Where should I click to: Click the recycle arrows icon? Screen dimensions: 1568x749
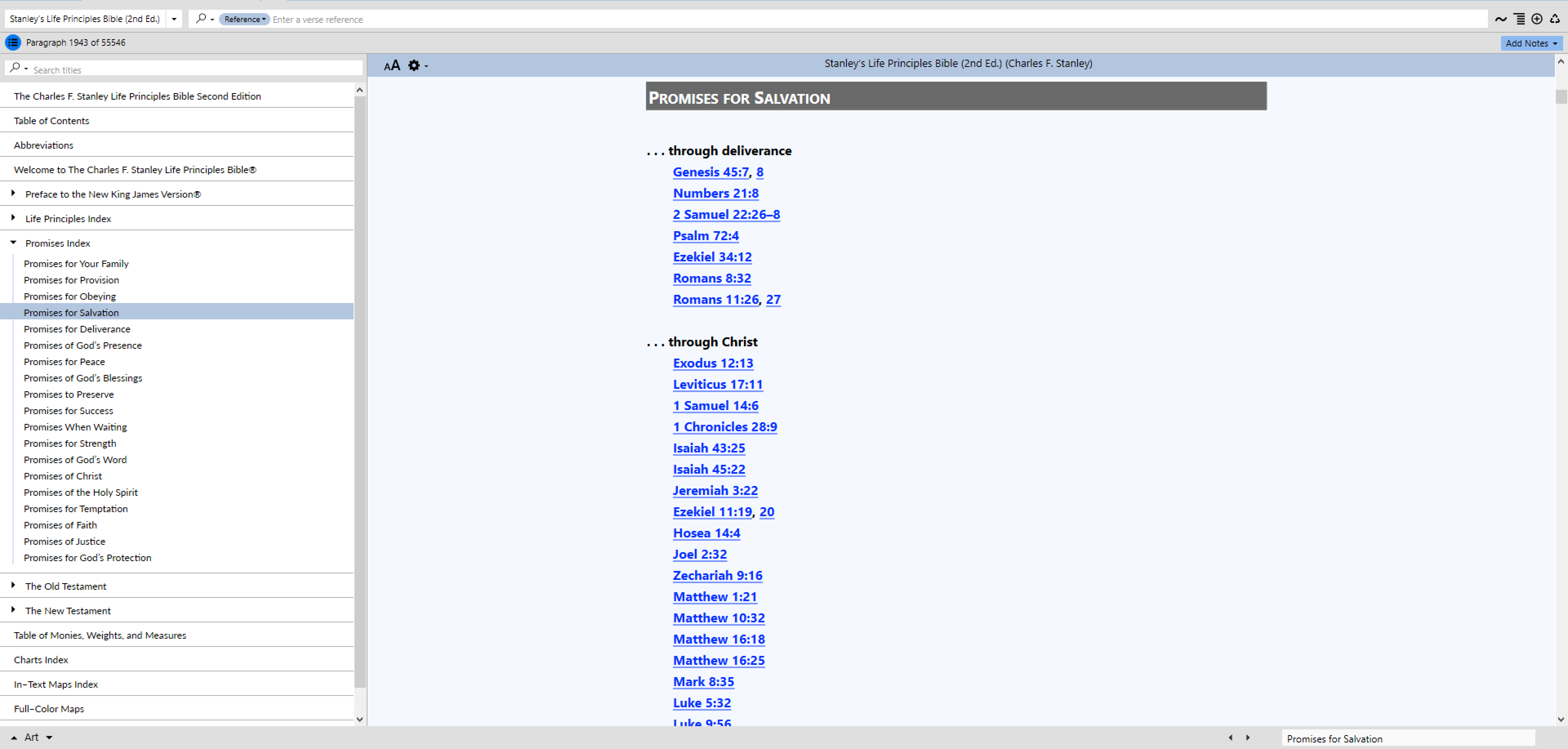[1555, 19]
